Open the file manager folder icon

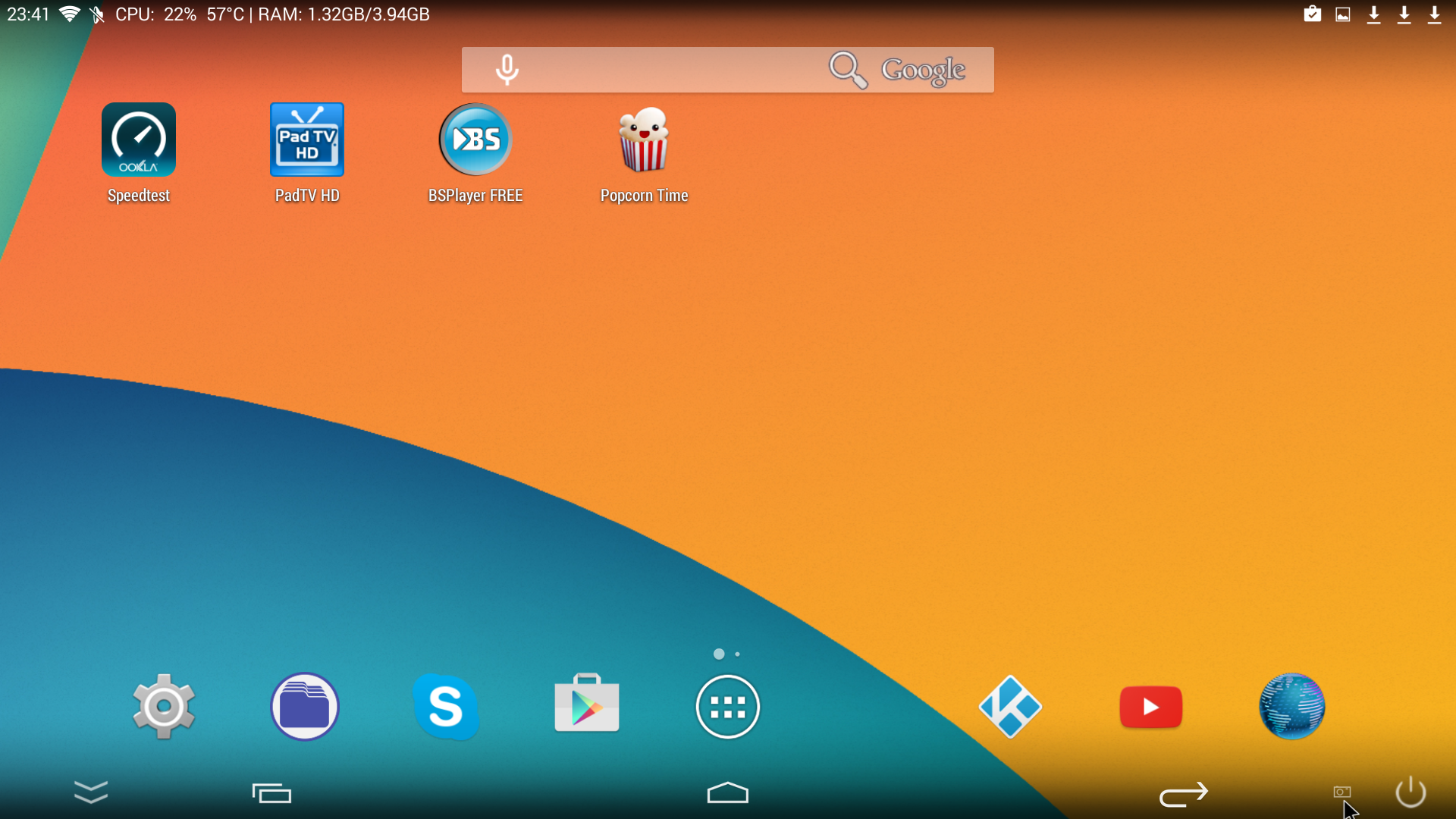click(x=304, y=707)
